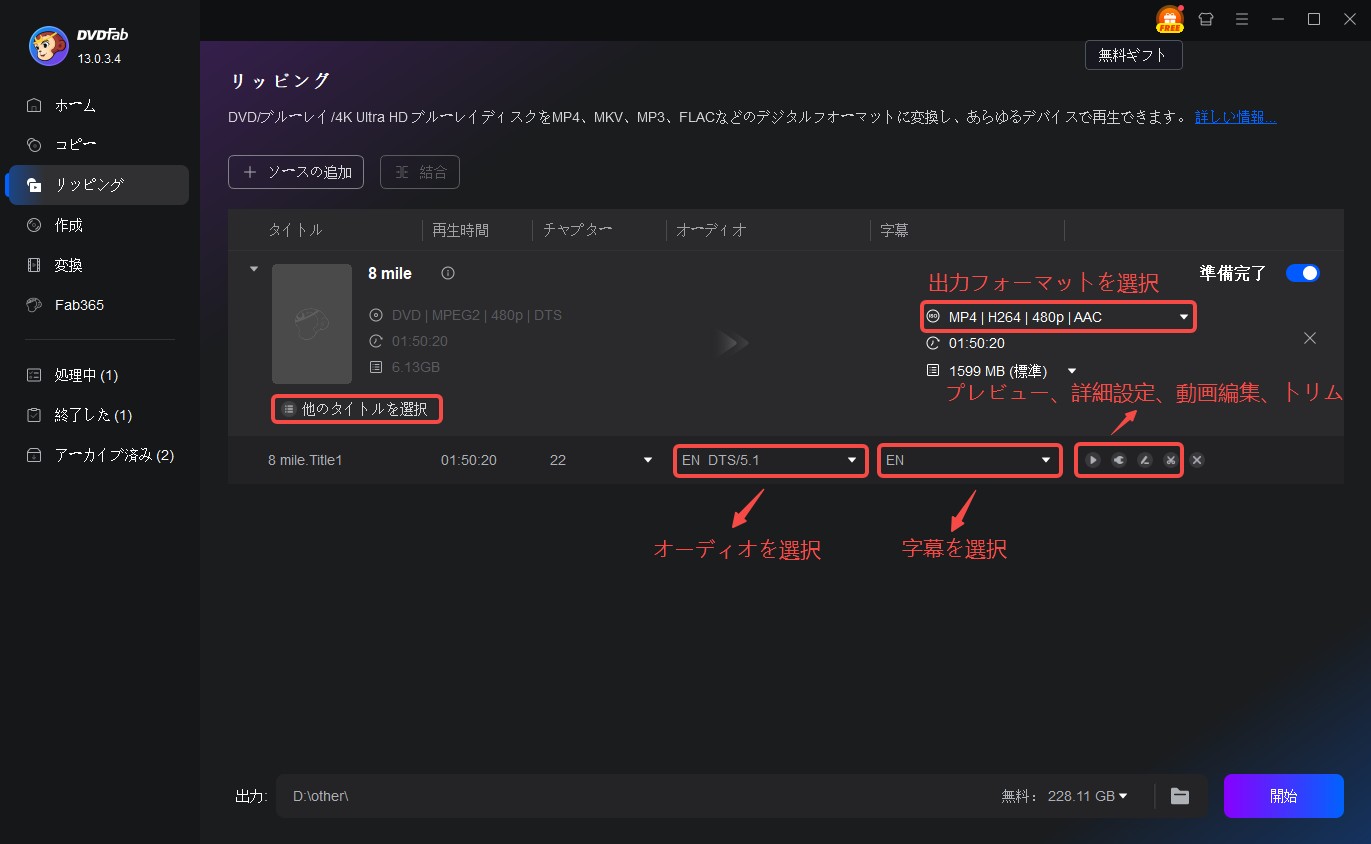
Task: Preview 8 mile.Title1 with play icon
Action: 1093,460
